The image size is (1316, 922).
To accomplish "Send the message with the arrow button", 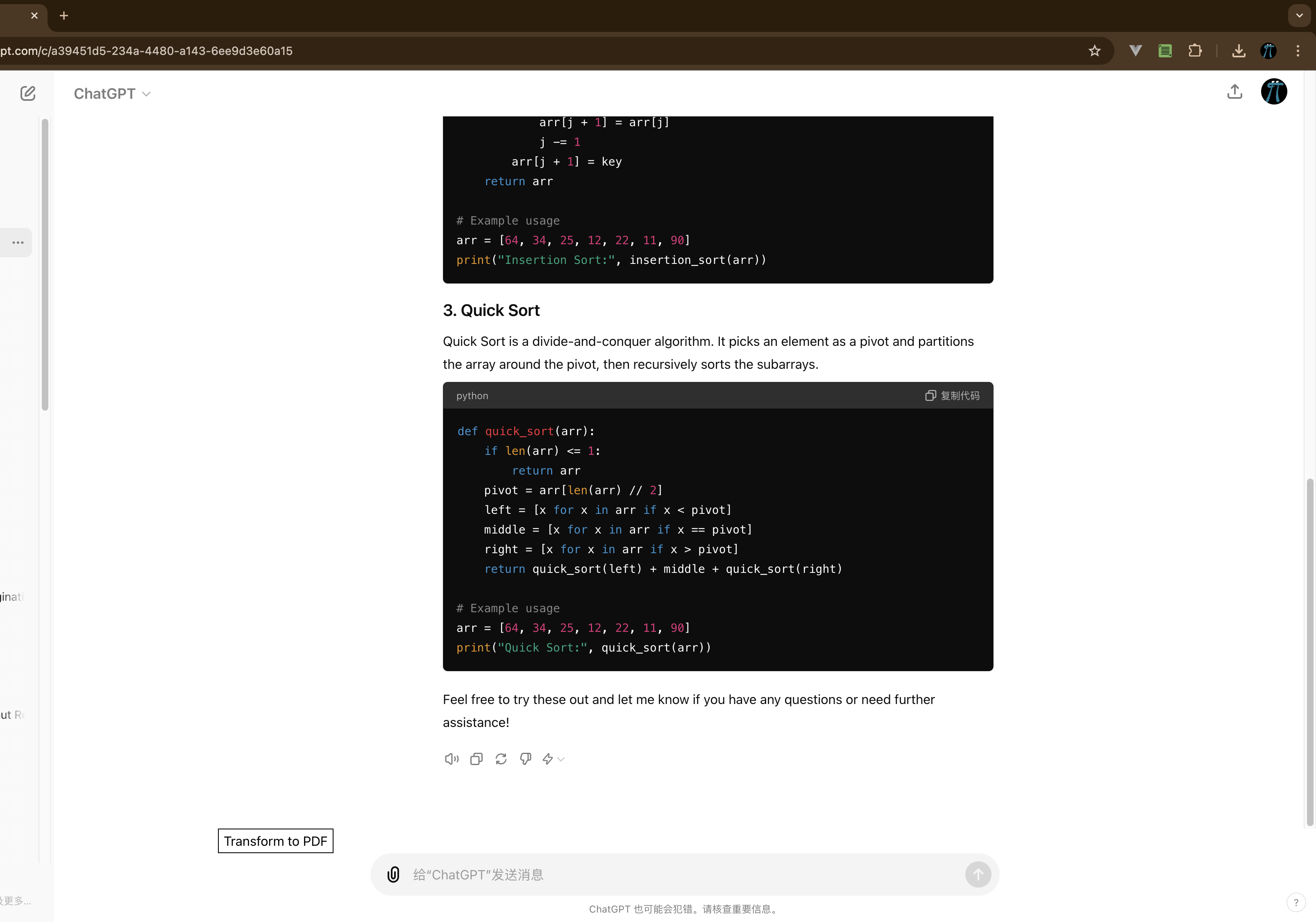I will (978, 874).
